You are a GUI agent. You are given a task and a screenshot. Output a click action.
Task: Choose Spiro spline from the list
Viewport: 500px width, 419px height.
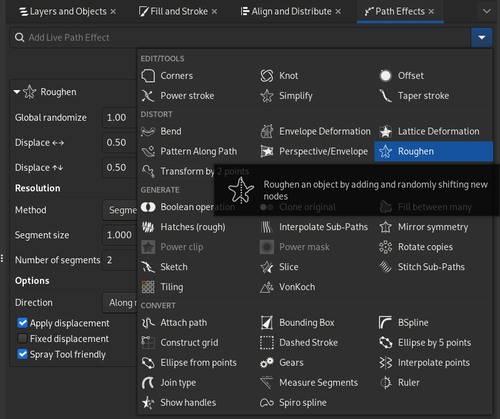tap(293, 403)
